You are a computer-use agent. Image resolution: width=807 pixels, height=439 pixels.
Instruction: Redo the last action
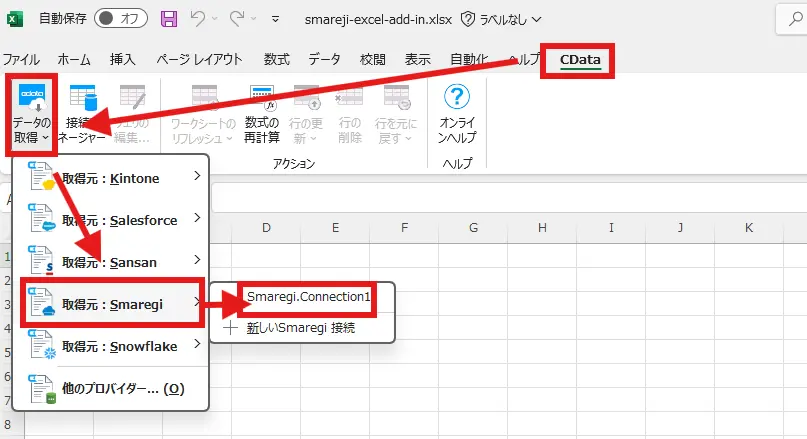pyautogui.click(x=237, y=19)
